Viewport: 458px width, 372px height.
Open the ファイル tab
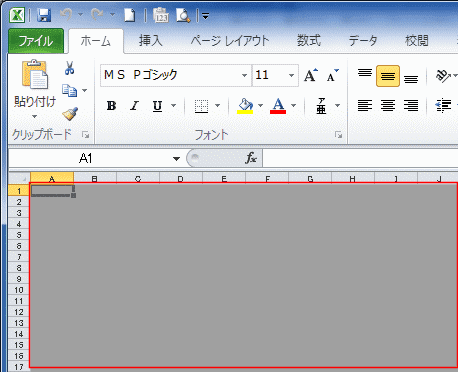point(36,41)
